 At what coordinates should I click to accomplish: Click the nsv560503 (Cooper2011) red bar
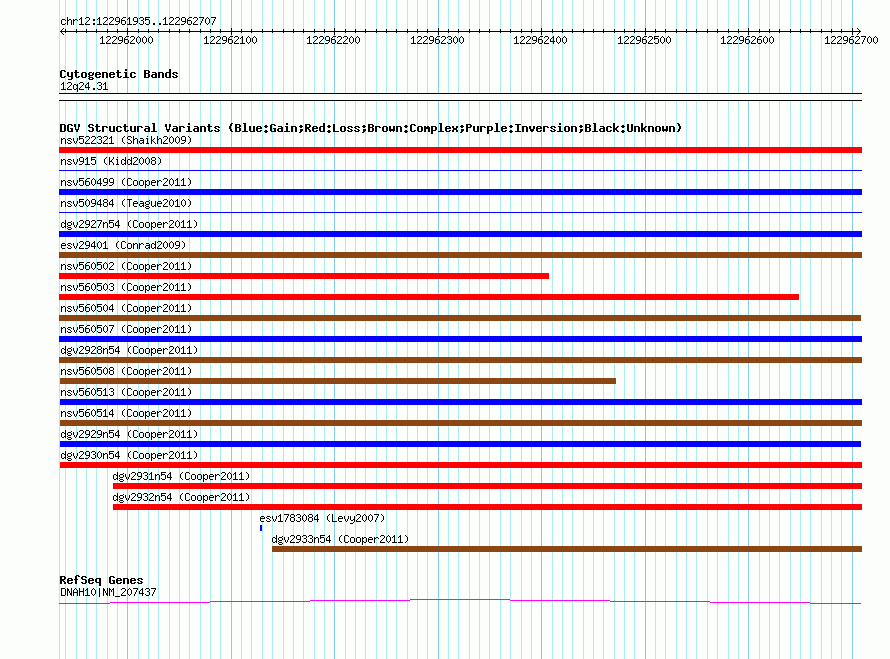pyautogui.click(x=429, y=297)
